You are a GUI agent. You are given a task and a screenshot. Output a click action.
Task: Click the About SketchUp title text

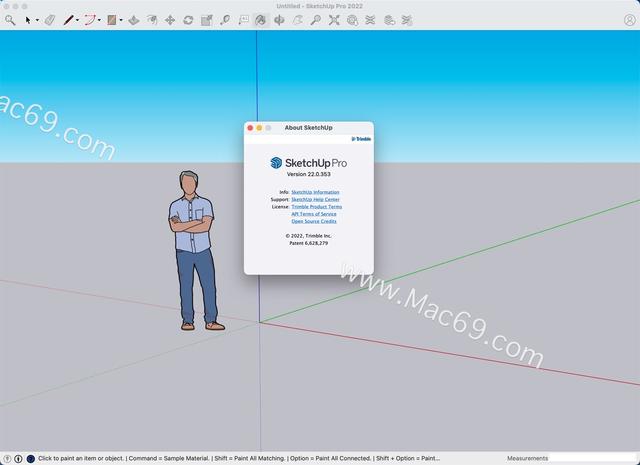[x=309, y=128]
